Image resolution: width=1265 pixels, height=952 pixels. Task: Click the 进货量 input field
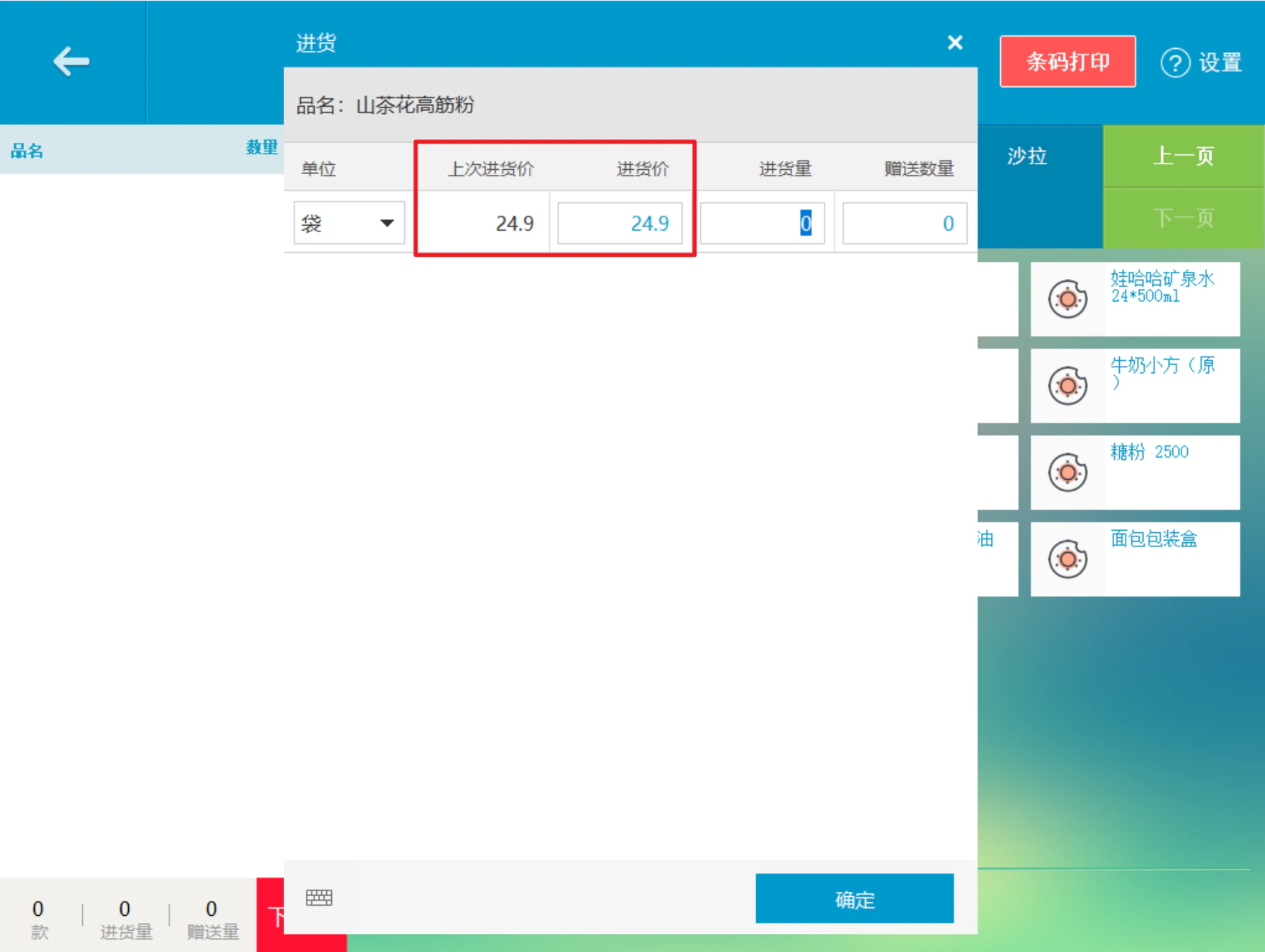pyautogui.click(x=762, y=223)
